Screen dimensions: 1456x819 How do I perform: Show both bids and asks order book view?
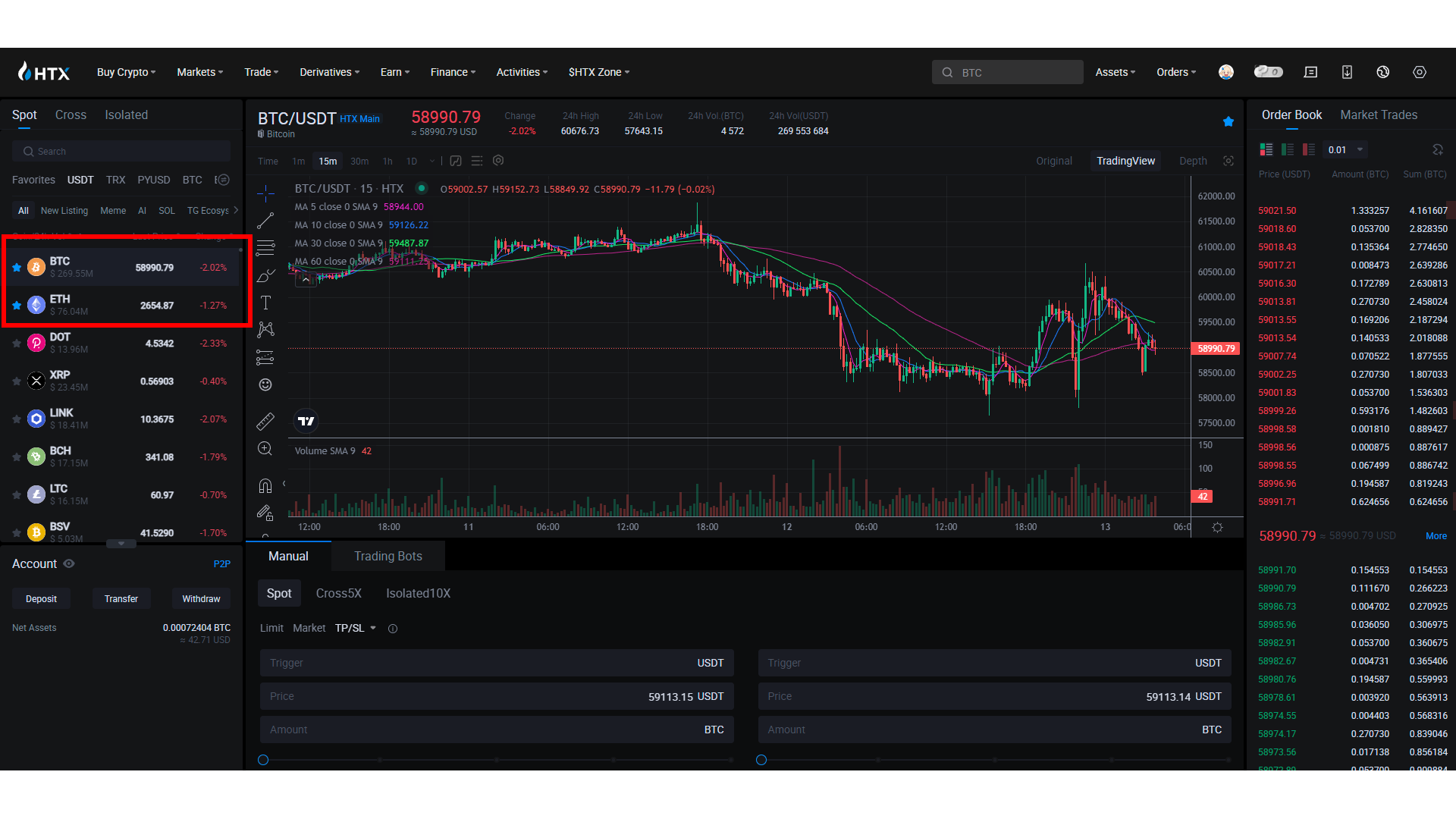[x=1266, y=149]
